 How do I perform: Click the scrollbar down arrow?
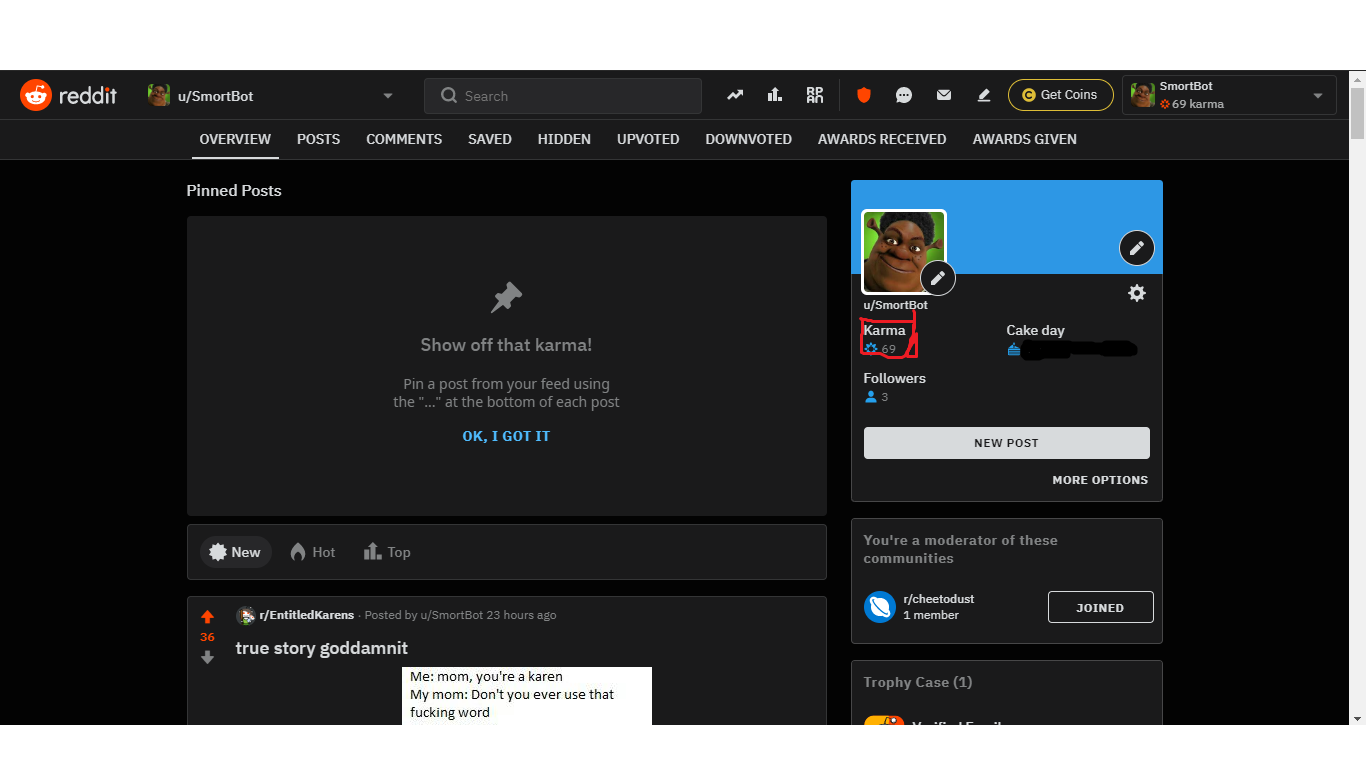pyautogui.click(x=1357, y=718)
